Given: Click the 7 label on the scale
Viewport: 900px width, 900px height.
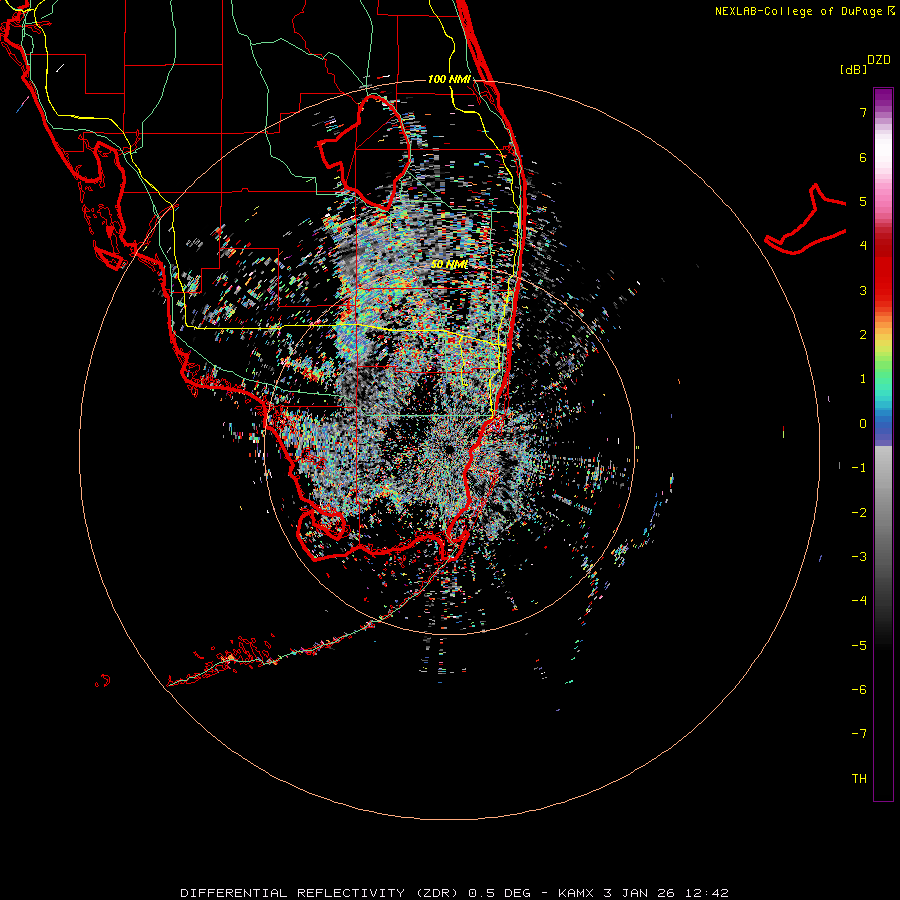Looking at the screenshot, I should (863, 112).
